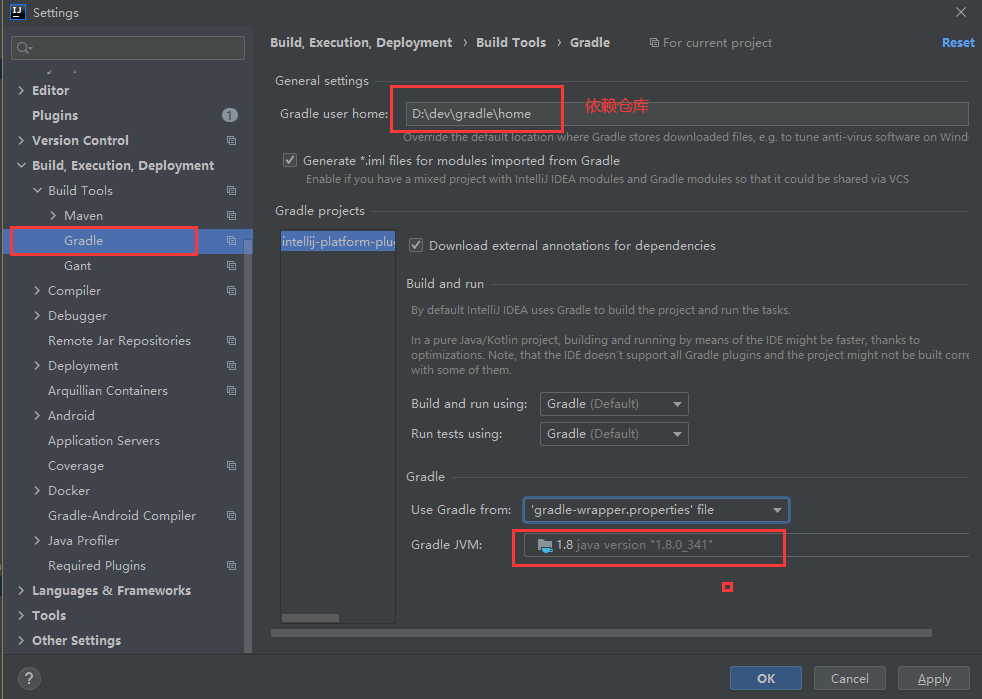Expand the Debugger node
The height and width of the screenshot is (699, 982).
pyautogui.click(x=37, y=316)
